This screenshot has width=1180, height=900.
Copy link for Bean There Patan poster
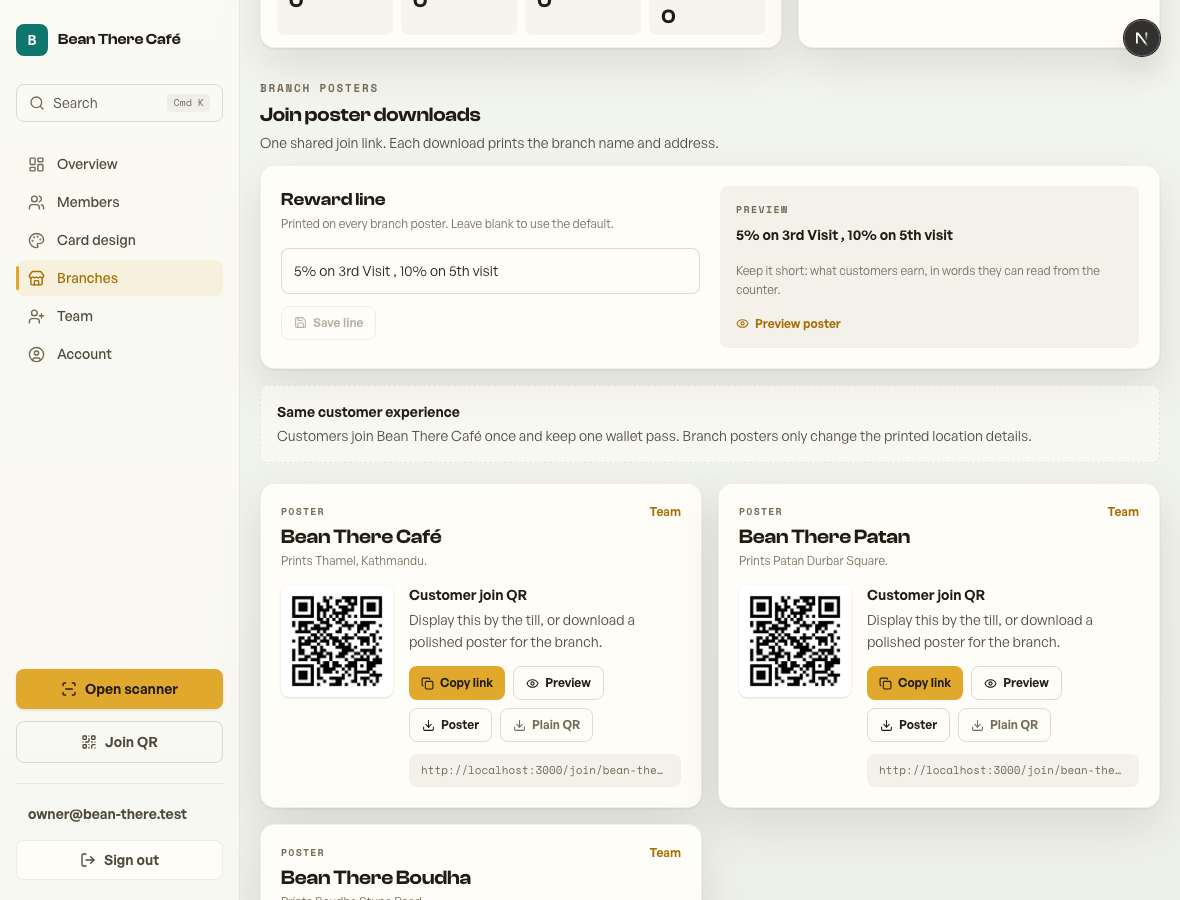(914, 683)
